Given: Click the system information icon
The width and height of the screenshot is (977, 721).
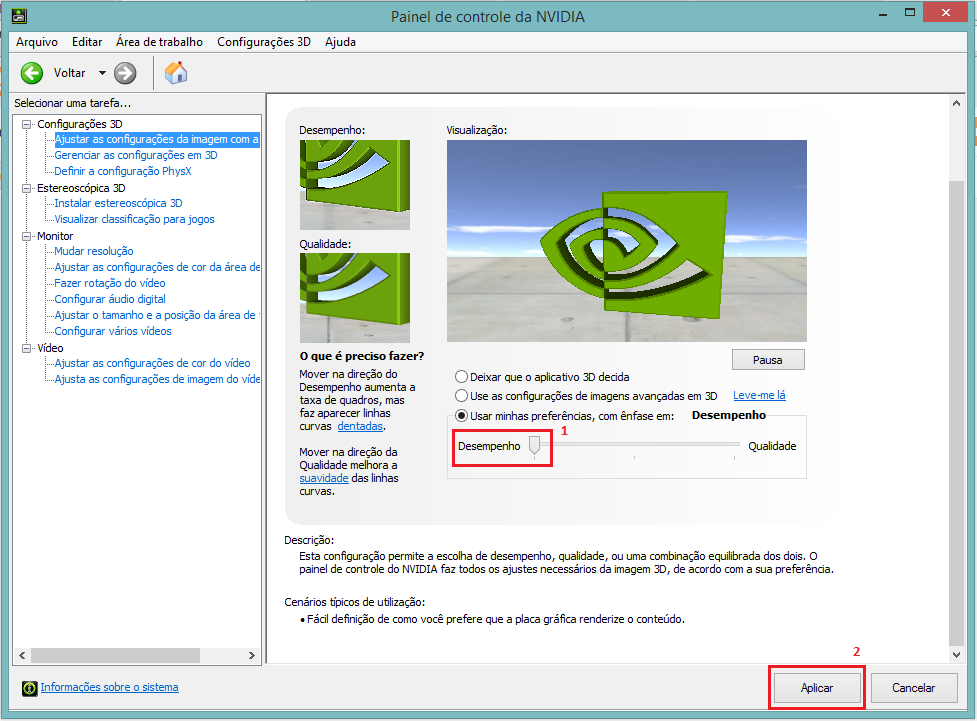Looking at the screenshot, I should [29, 688].
